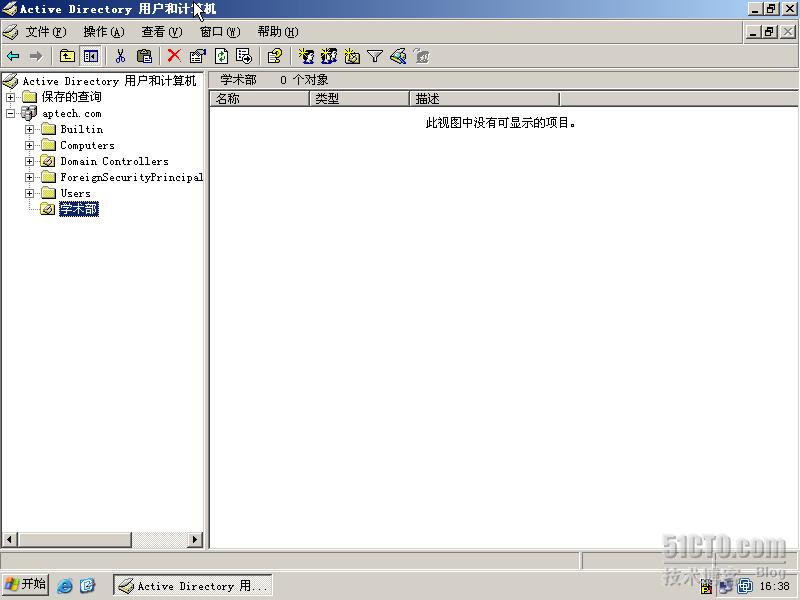Click the Cut scissors icon
Screen dimensions: 800x600
coord(120,56)
